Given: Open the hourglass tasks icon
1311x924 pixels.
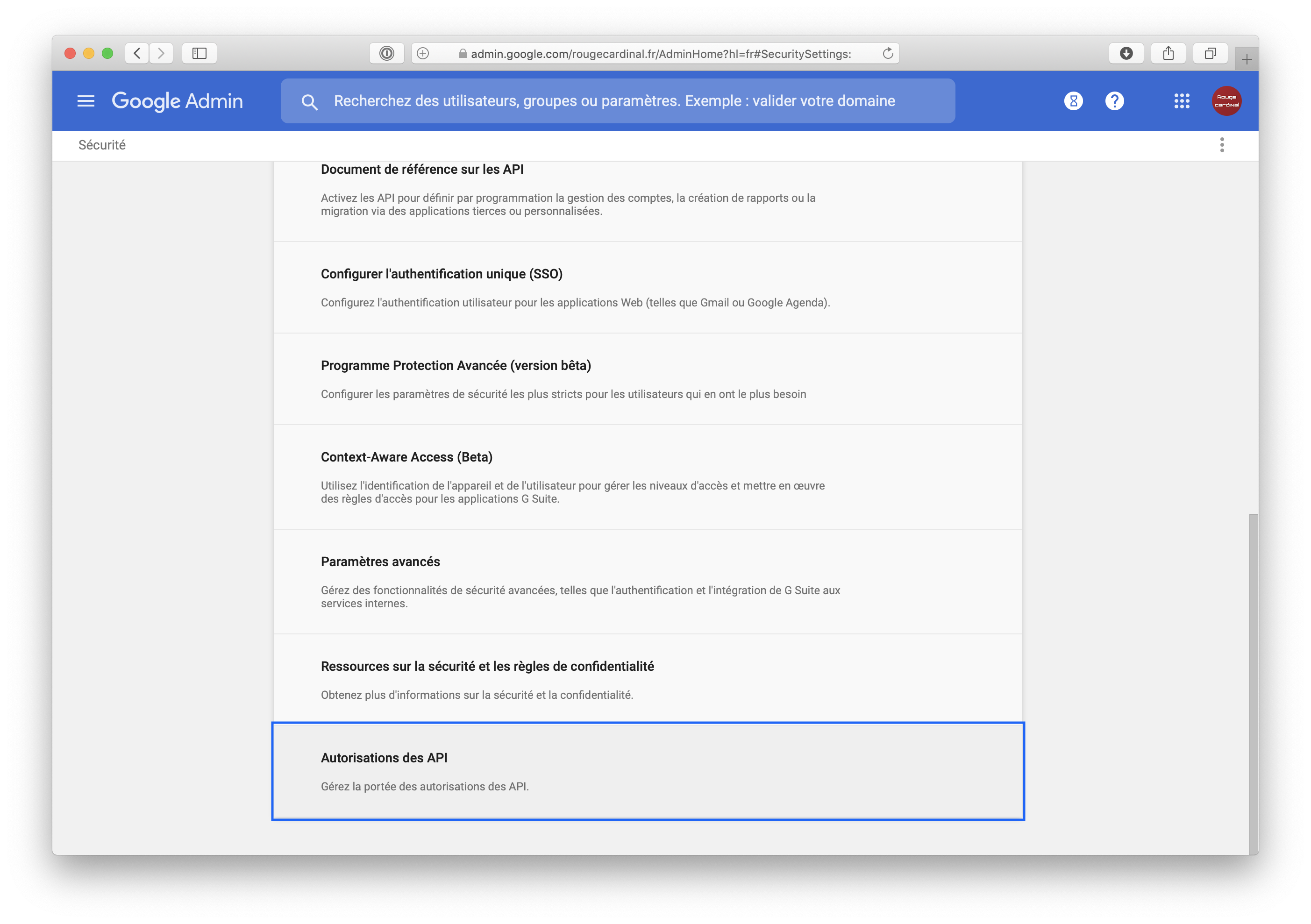Looking at the screenshot, I should [x=1073, y=101].
